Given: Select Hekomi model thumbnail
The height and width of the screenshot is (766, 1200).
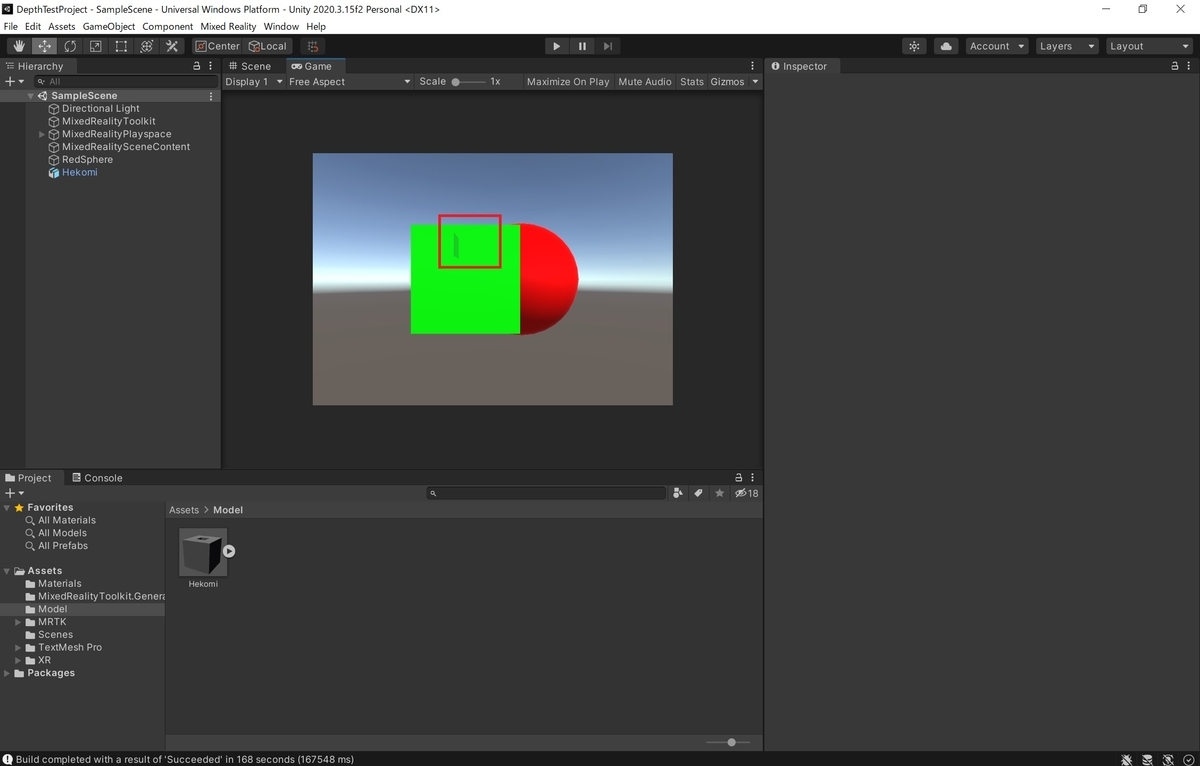Looking at the screenshot, I should click(203, 552).
